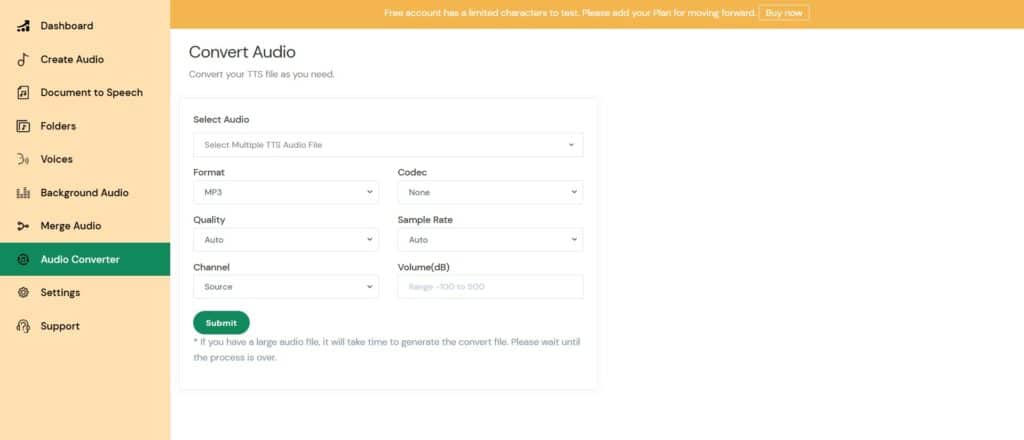This screenshot has height=440, width=1024.
Task: Click the Audio Converter icon
Action: pos(23,259)
